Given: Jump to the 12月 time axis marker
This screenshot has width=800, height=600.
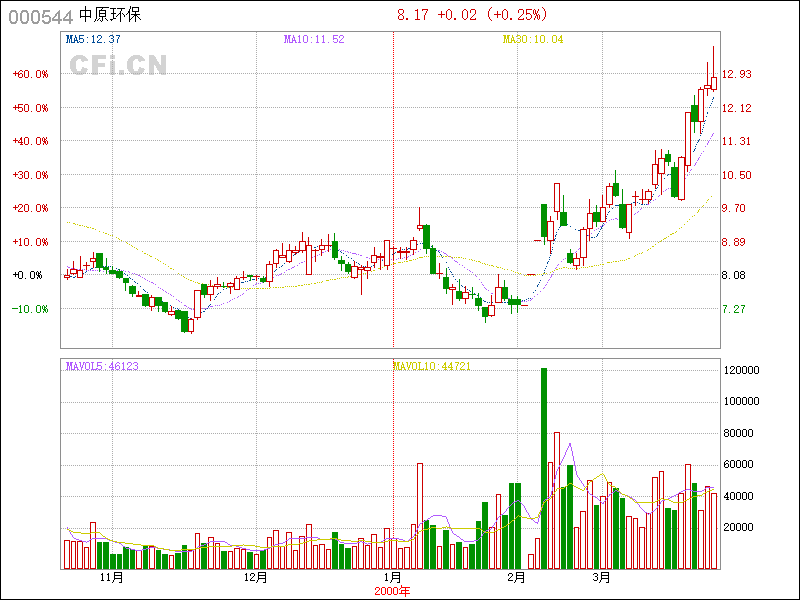Looking at the screenshot, I should [x=255, y=578].
